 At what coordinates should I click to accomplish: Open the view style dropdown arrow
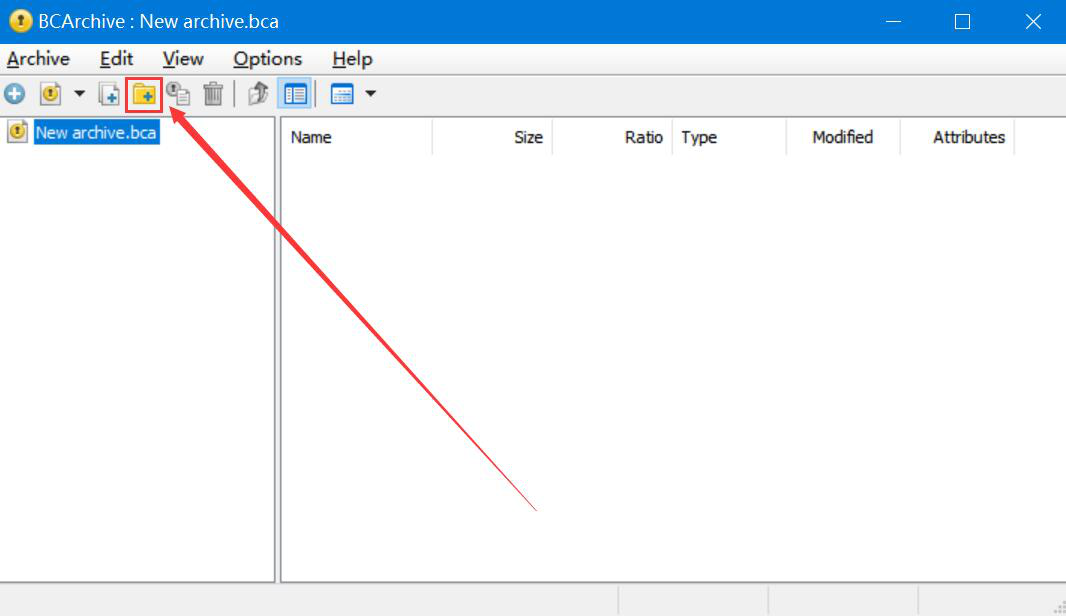coord(371,94)
